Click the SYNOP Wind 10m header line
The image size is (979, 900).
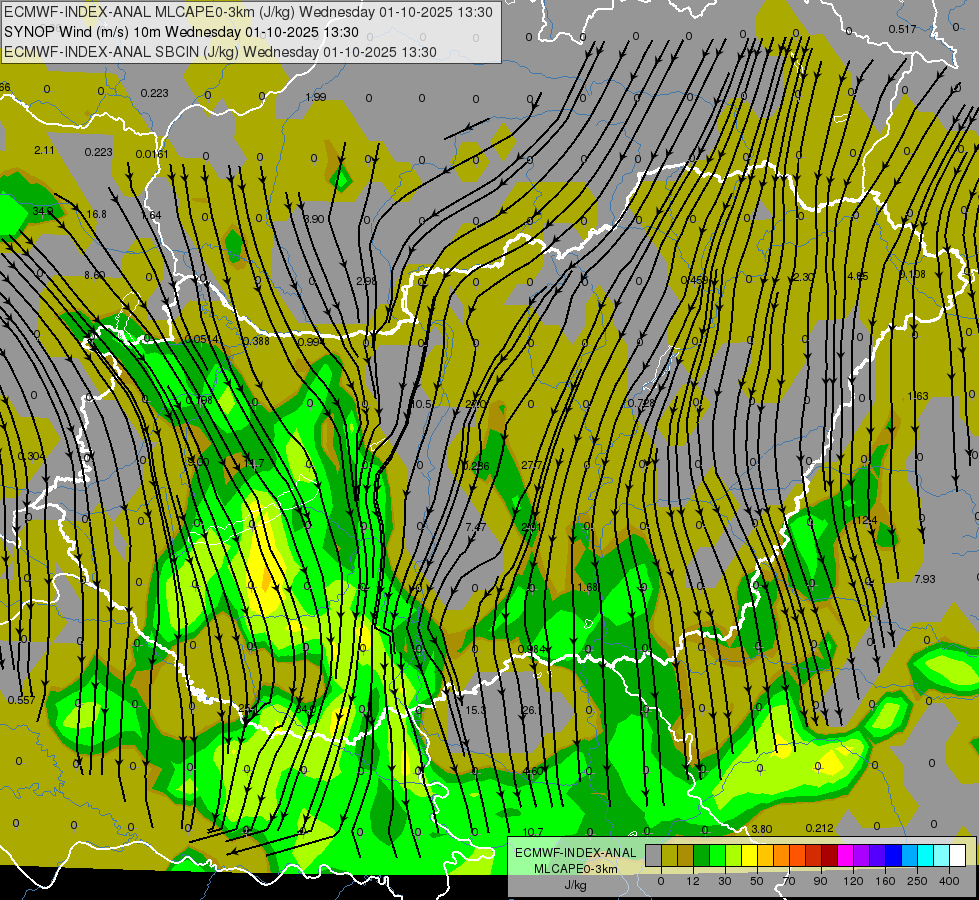point(181,32)
